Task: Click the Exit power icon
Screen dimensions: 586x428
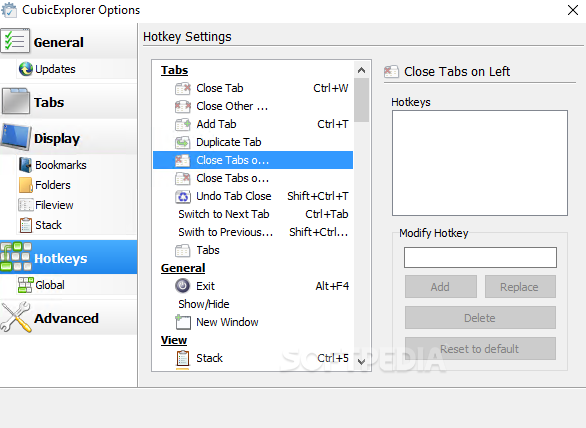Action: 182,286
